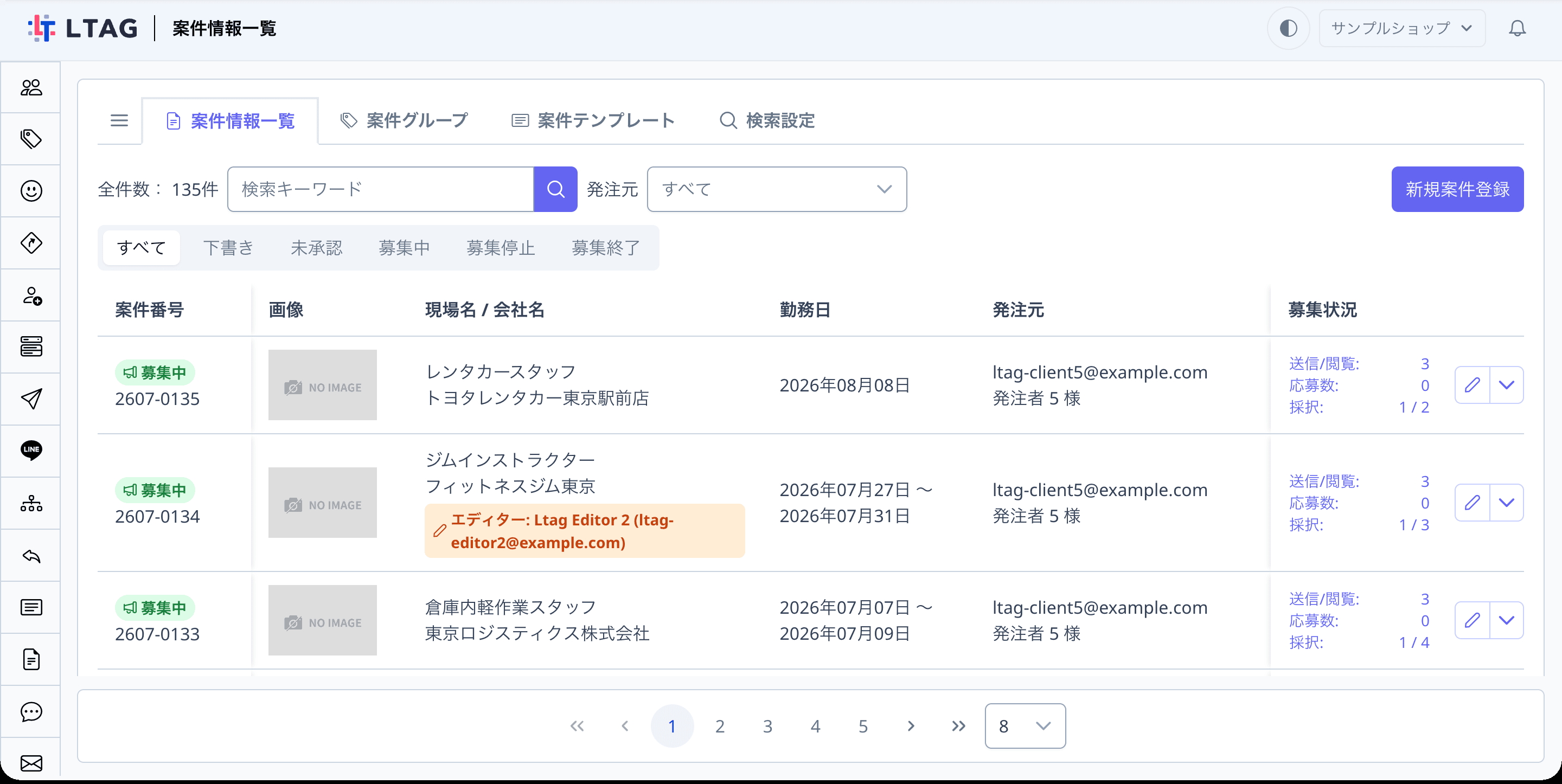Viewport: 1562px width, 784px height.
Task: Open the chat bubble sidebar icon
Action: 31,711
